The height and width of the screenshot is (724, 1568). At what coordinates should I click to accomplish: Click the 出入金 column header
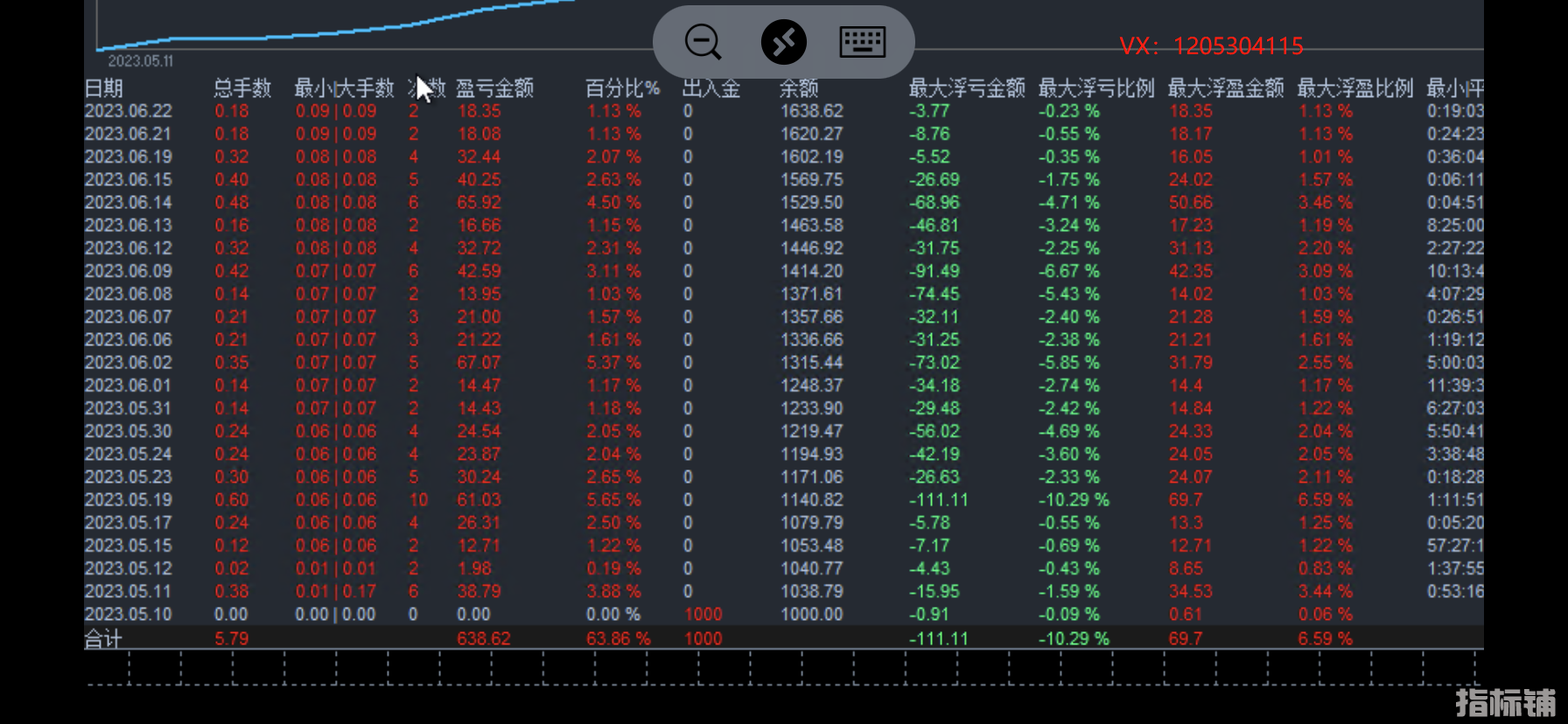click(711, 88)
